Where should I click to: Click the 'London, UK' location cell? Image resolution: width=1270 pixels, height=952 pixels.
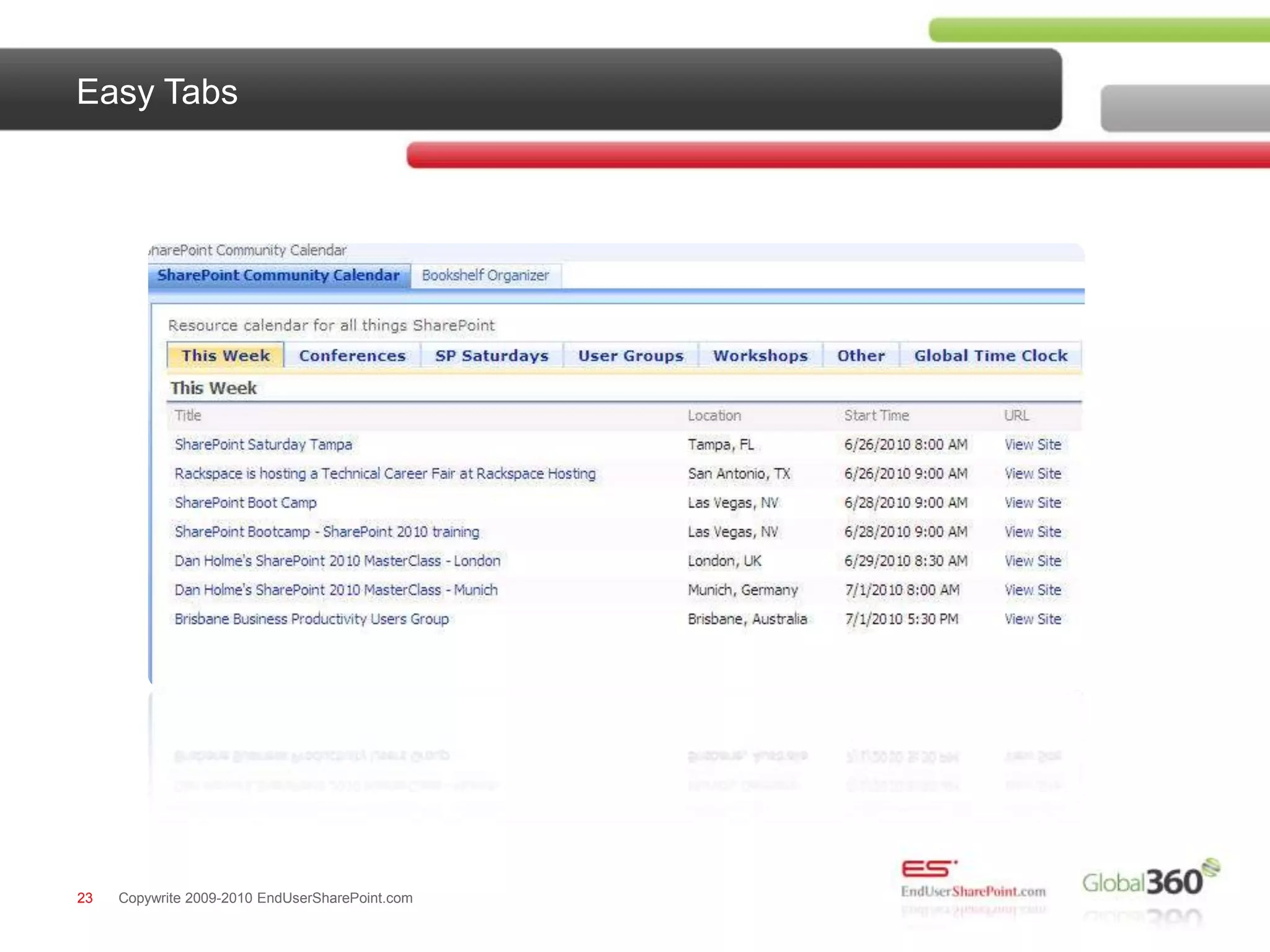[724, 561]
